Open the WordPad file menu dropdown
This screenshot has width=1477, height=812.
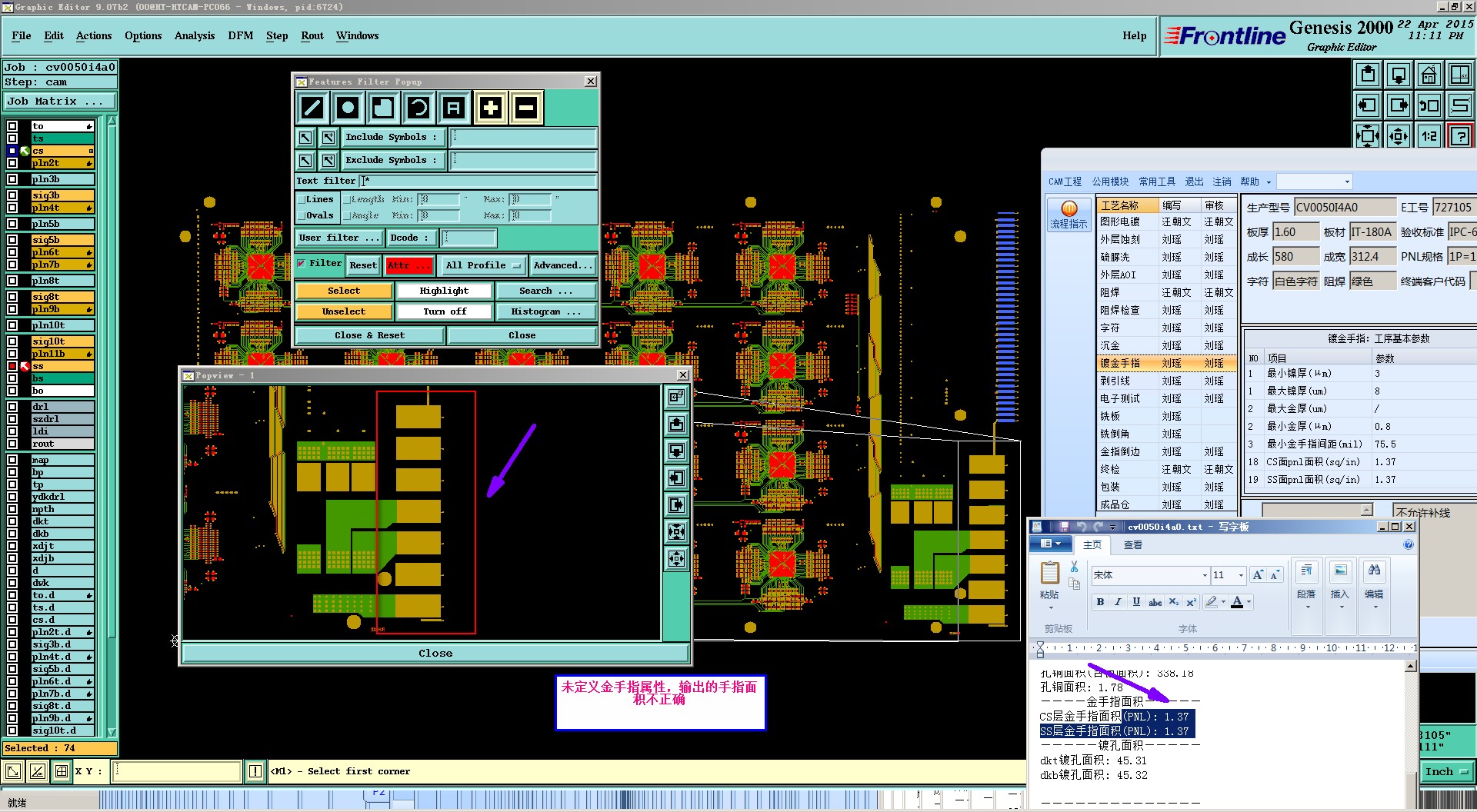tap(1051, 544)
